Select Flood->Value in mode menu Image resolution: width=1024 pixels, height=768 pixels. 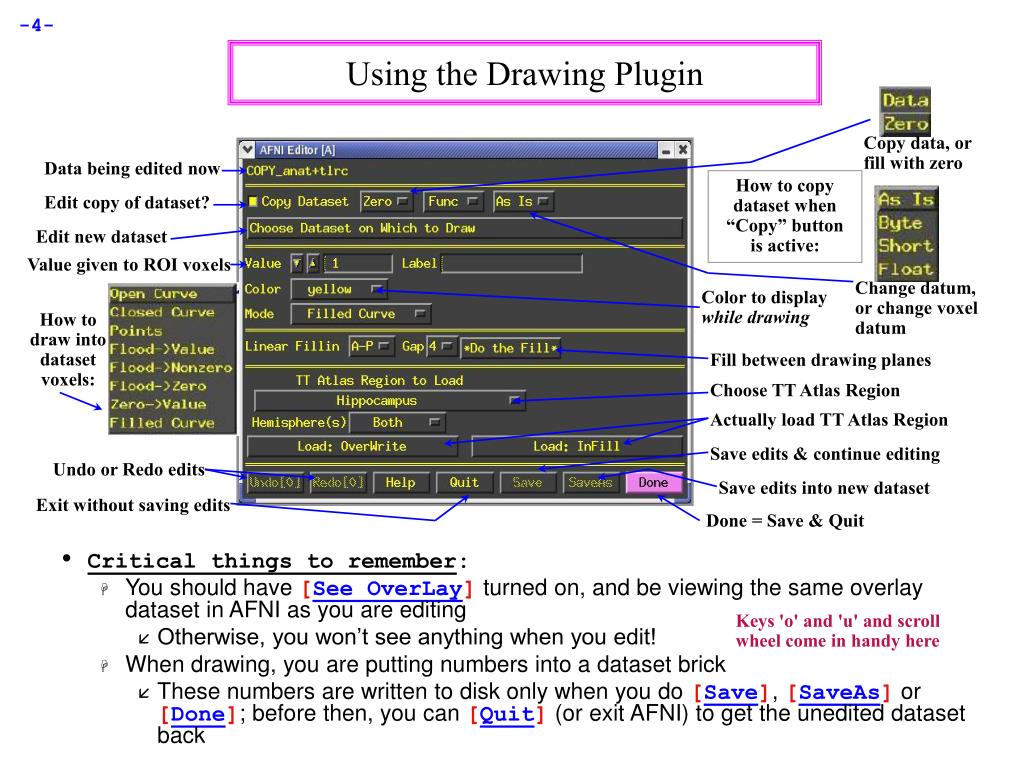(x=172, y=349)
